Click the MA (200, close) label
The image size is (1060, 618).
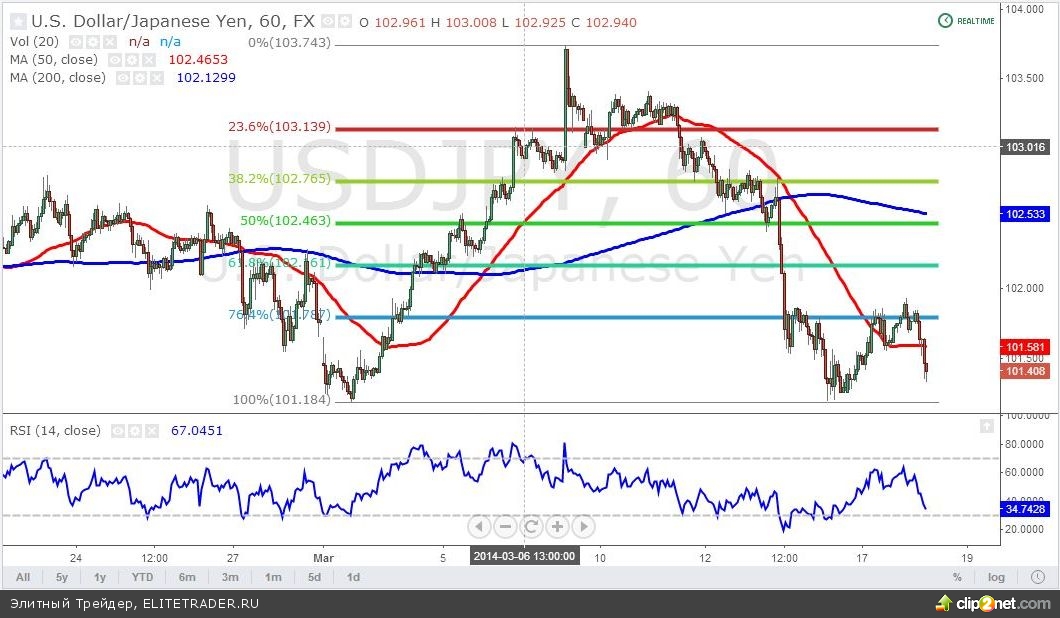[57, 78]
